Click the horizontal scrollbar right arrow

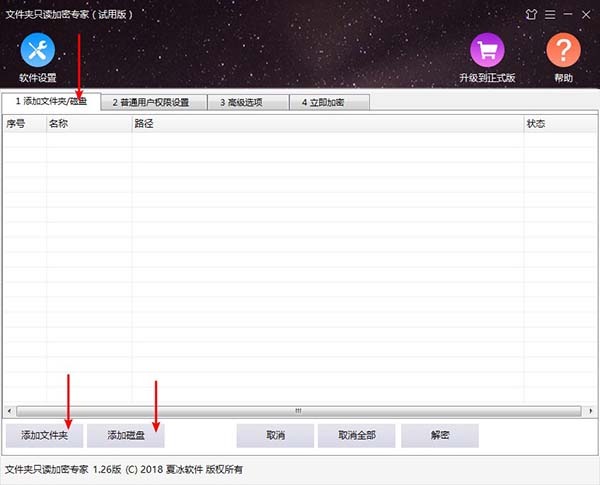pos(587,410)
